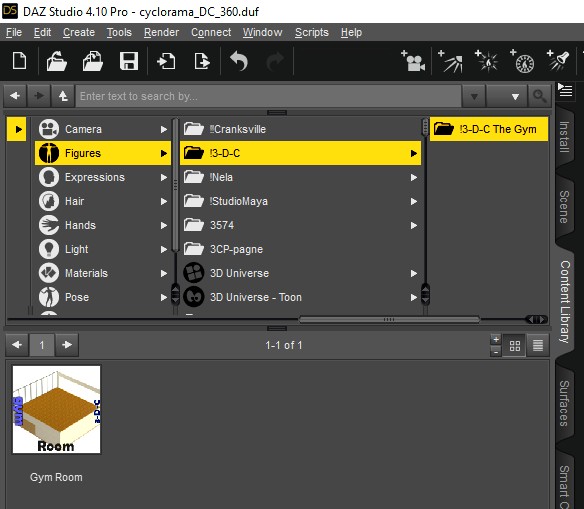Open a file with the Open icon
Screen dimensions: 584x509
(56, 61)
